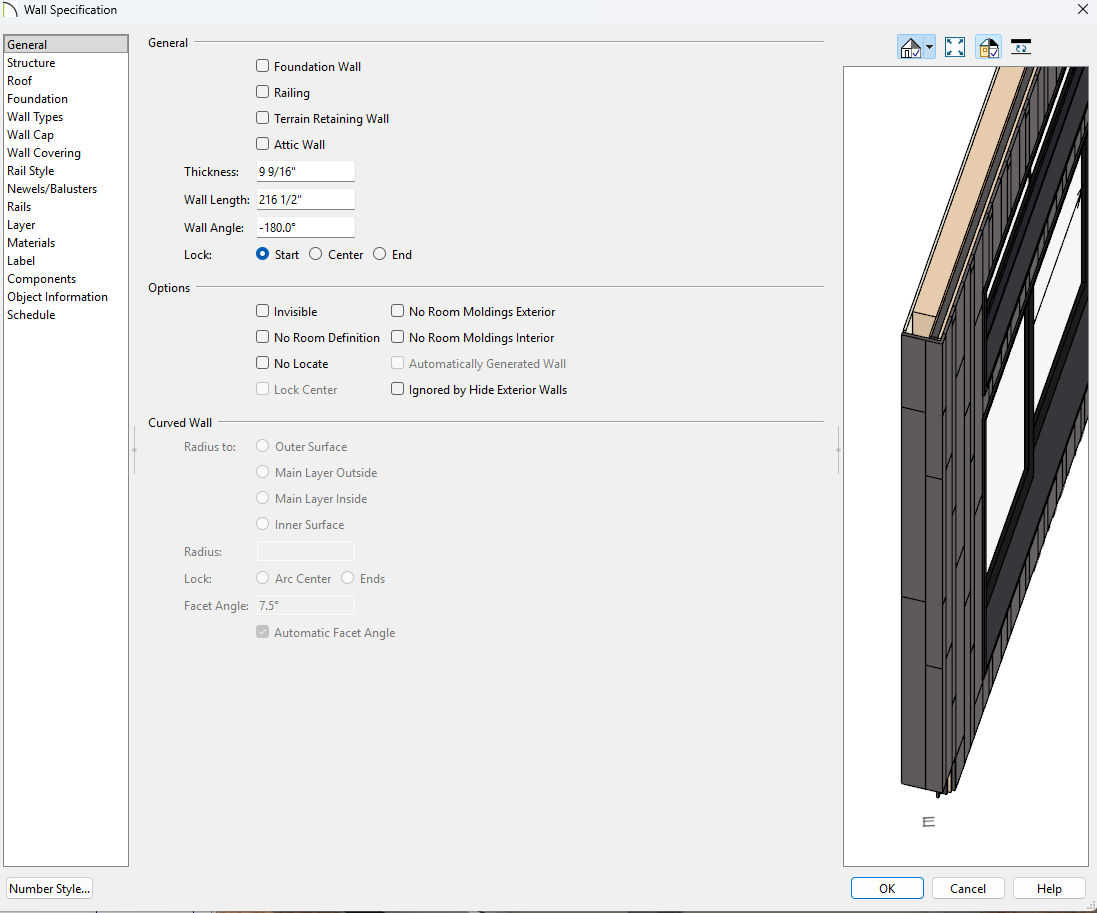Screen dimensions: 1097x913
Task: Check the Terrain Retaining Wall option
Action: point(263,119)
